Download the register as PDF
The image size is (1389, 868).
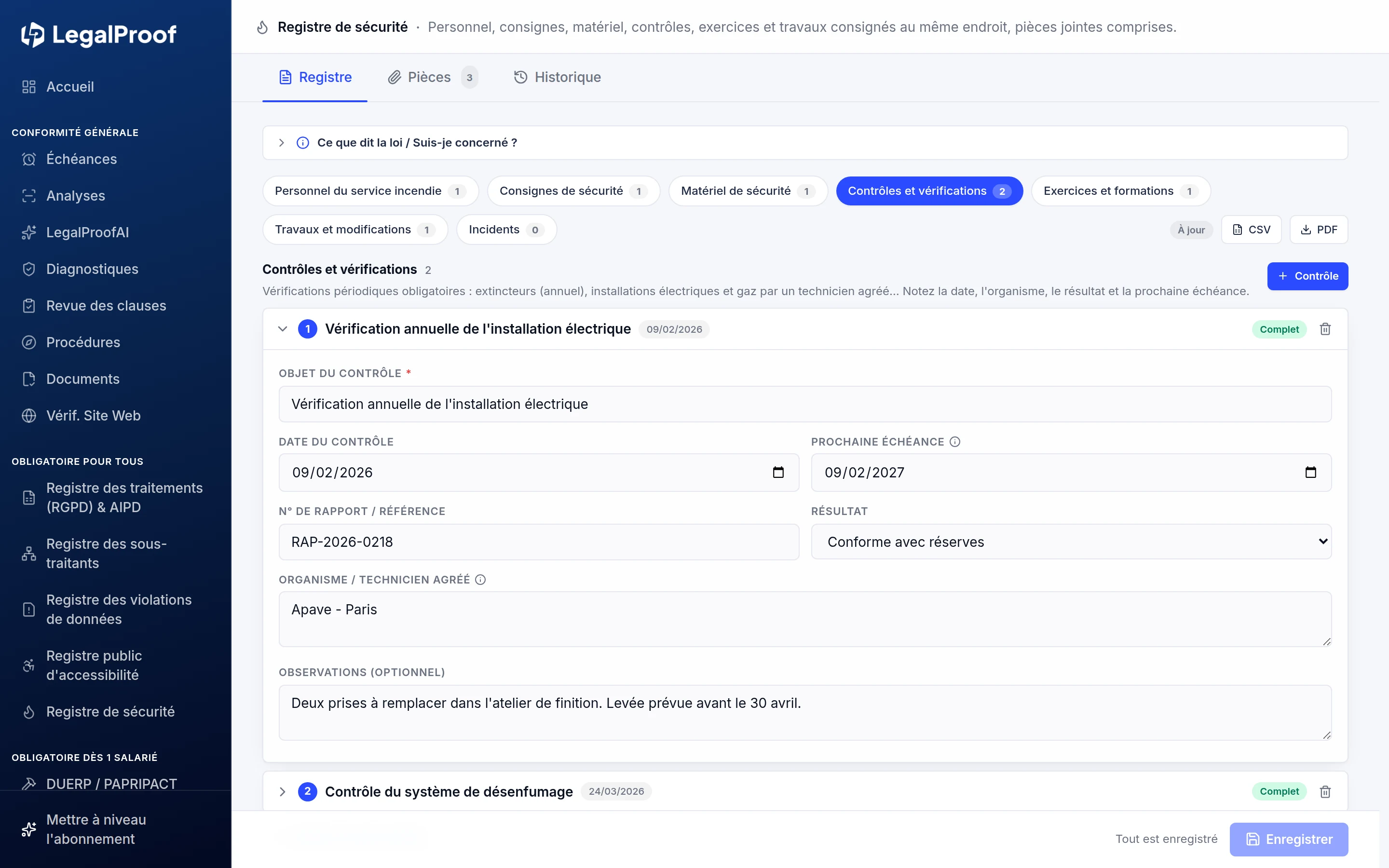(x=1319, y=230)
